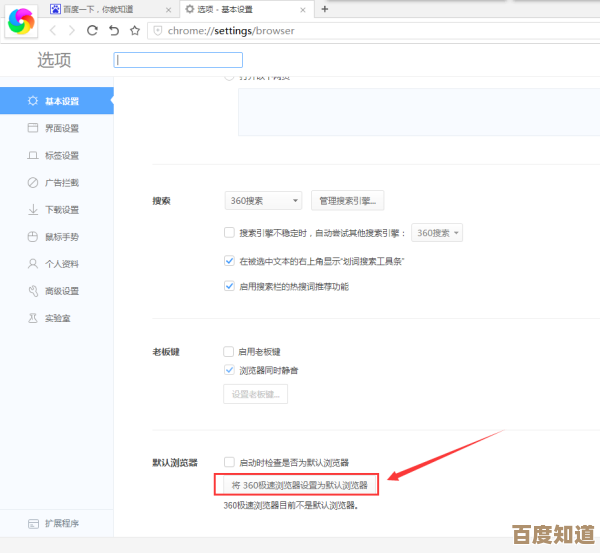
Task: Open 下载设置 in the sidebar
Action: pos(57,210)
